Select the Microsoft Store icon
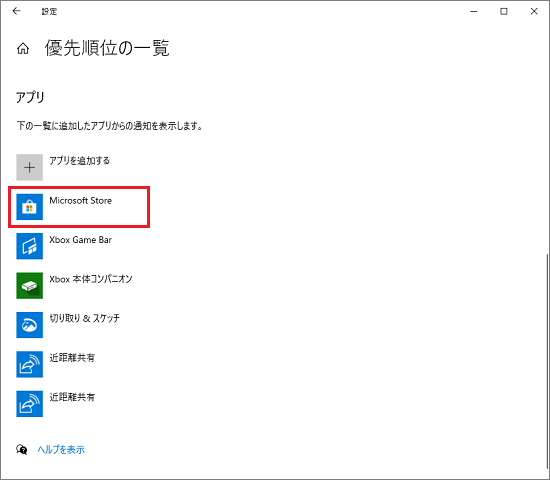Screen dimensions: 550x480 pyautogui.click(x=29, y=207)
